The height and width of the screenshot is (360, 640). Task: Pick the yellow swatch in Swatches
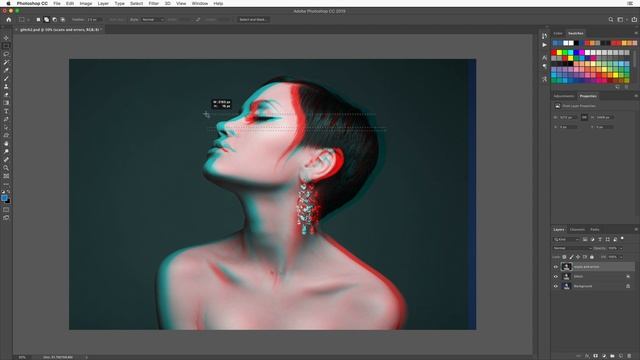(559, 53)
